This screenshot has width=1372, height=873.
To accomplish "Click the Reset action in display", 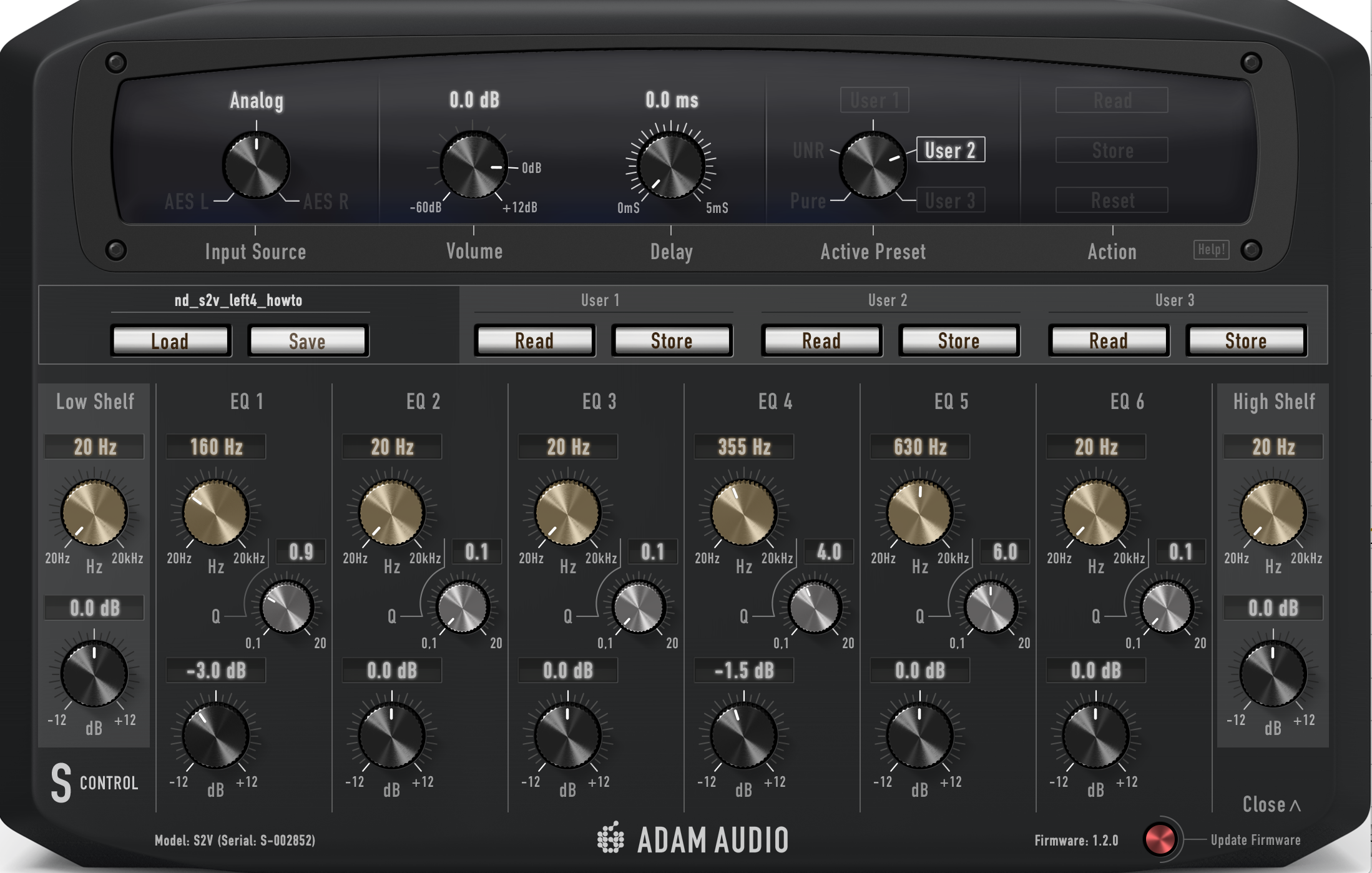I will pyautogui.click(x=1112, y=200).
